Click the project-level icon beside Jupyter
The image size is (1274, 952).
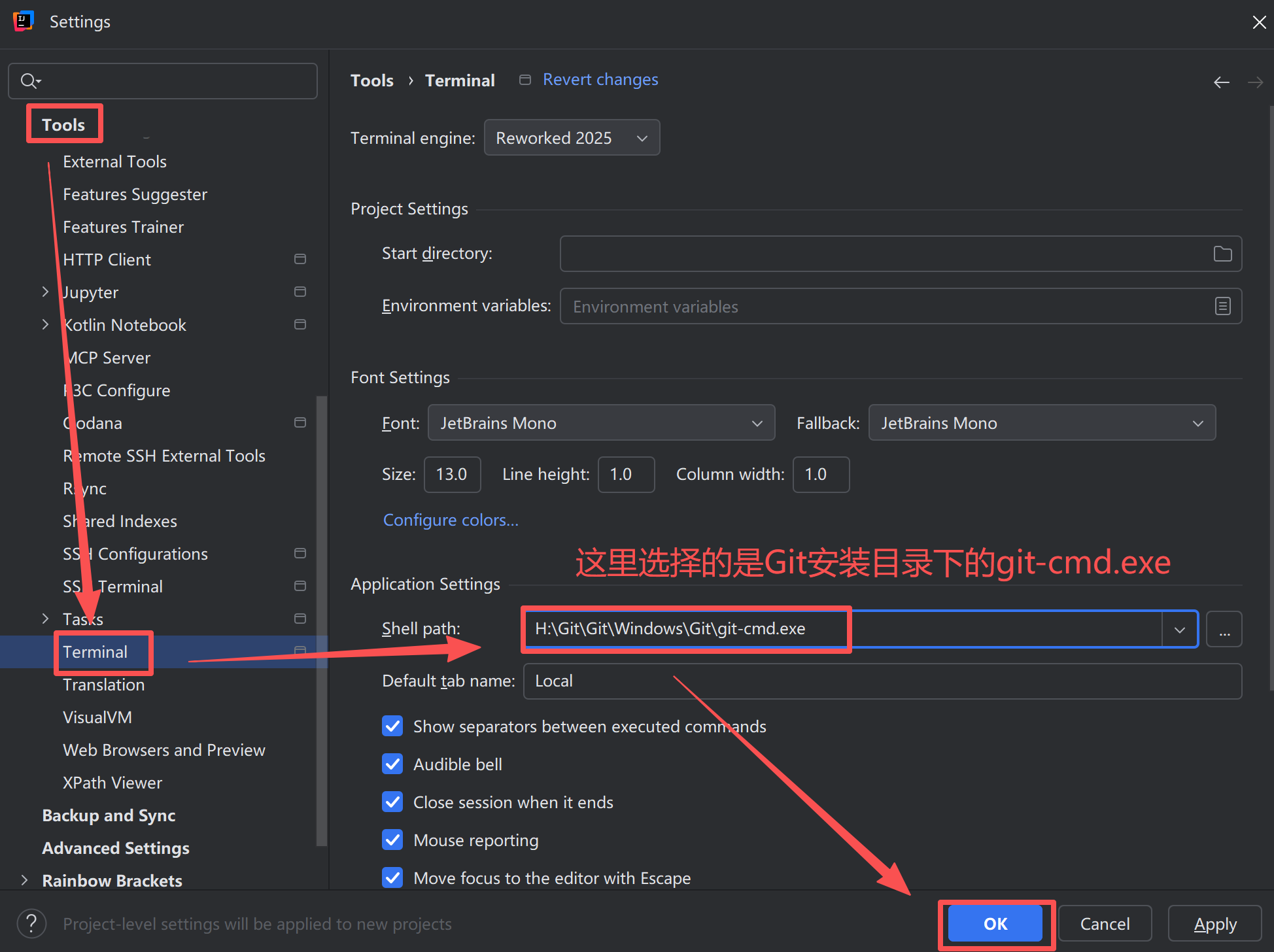[300, 292]
